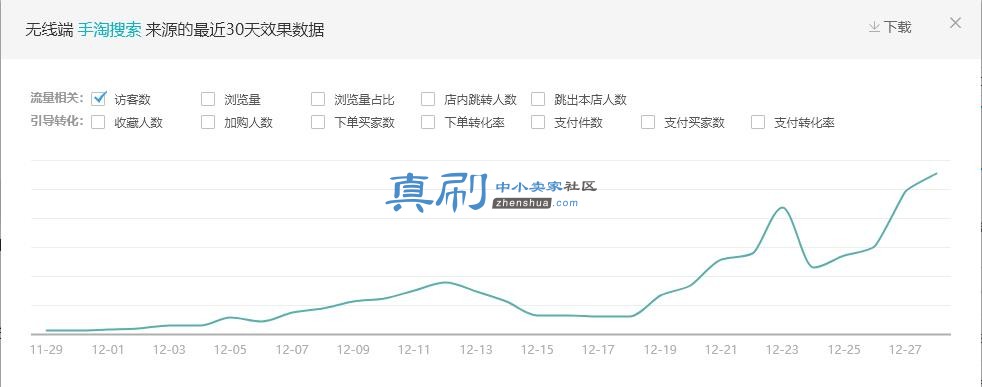Click the 下载 link text
This screenshot has height=387, width=982.
coord(897,28)
